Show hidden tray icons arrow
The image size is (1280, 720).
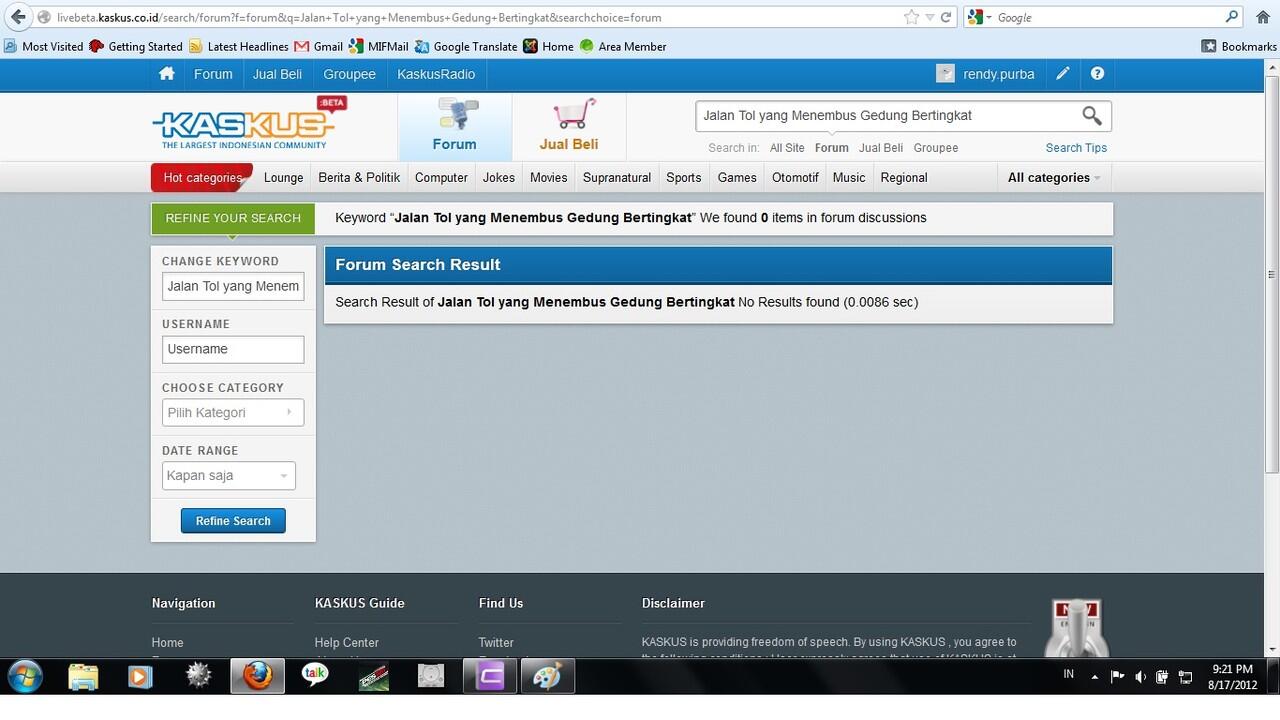point(1095,677)
